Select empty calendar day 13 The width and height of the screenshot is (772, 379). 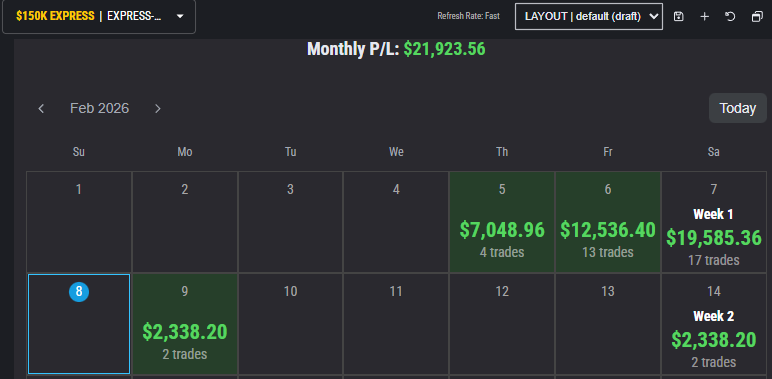[608, 324]
